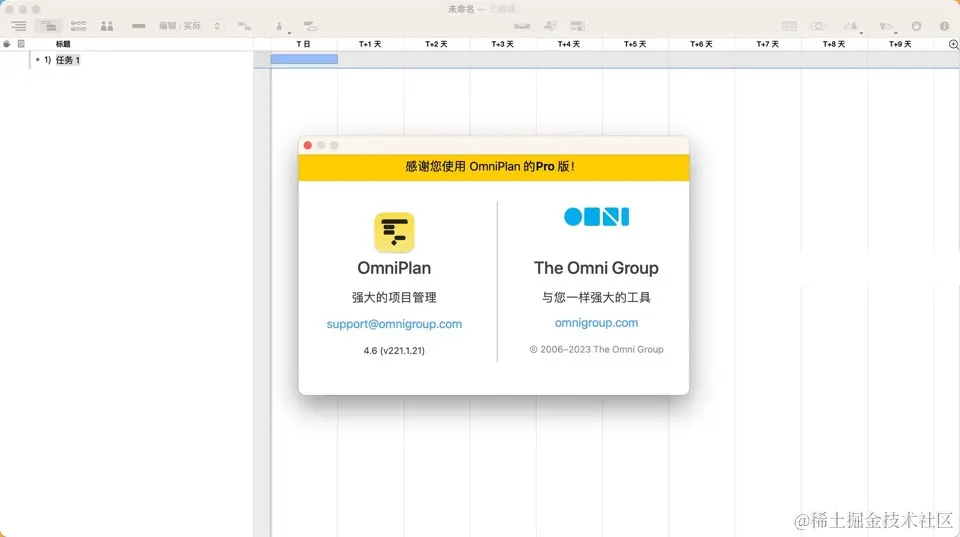Click the zoom magnifier in timeline header
The height and width of the screenshot is (537, 960).
(x=953, y=44)
